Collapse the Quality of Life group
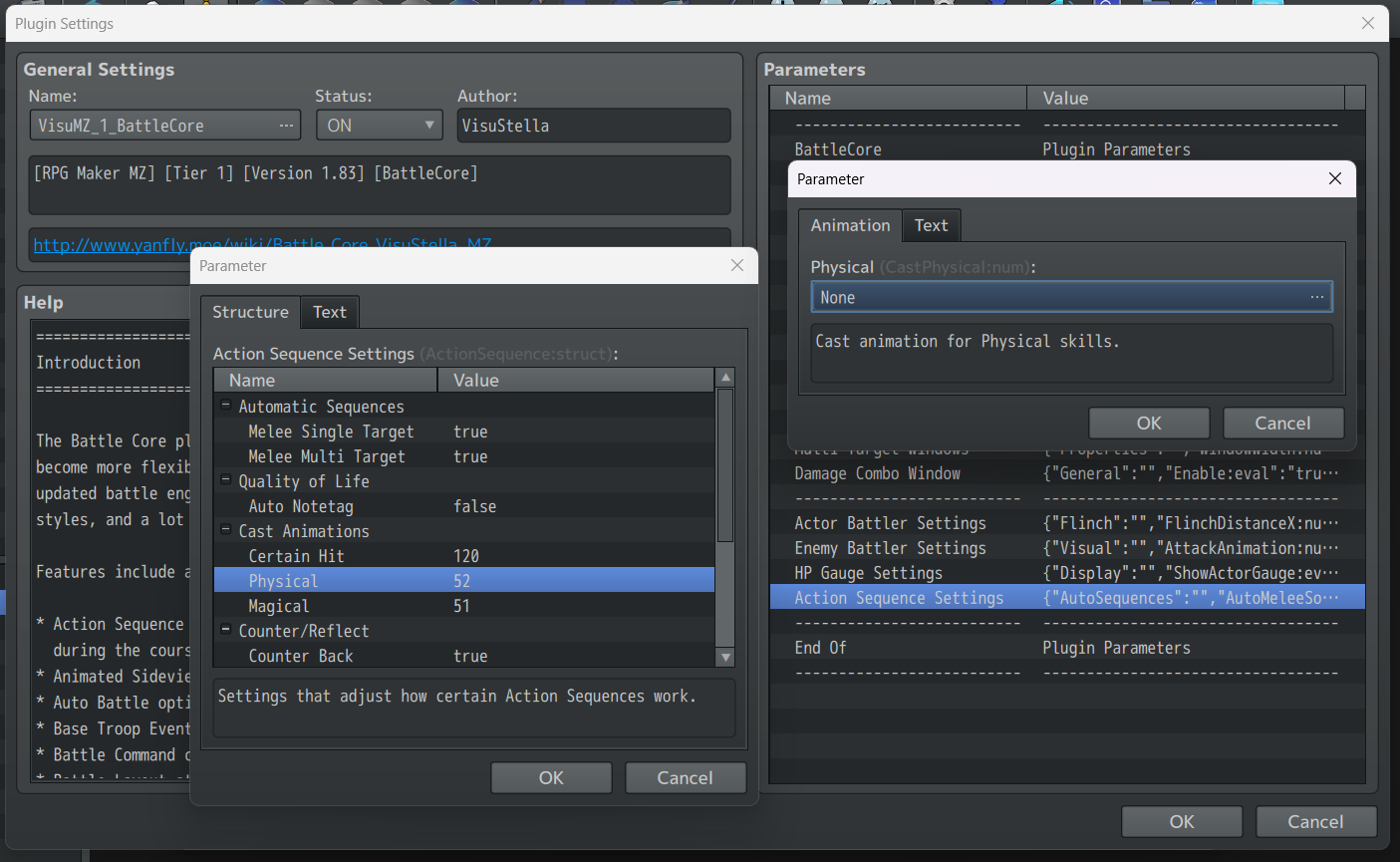This screenshot has height=862, width=1400. [x=226, y=481]
